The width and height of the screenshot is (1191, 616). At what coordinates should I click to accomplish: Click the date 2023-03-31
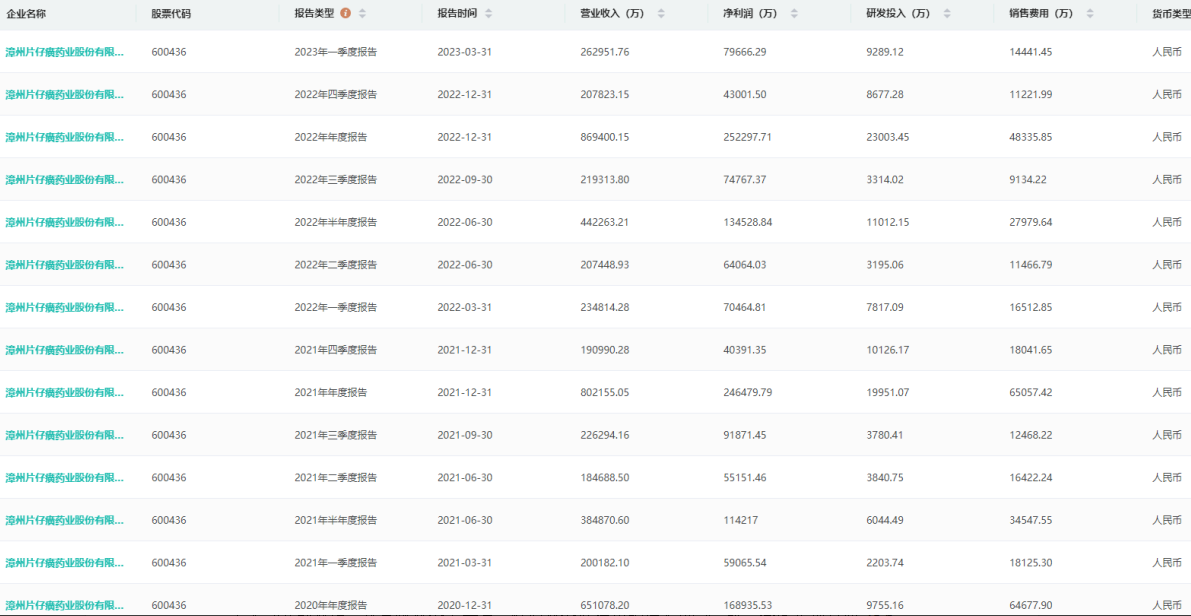463,52
